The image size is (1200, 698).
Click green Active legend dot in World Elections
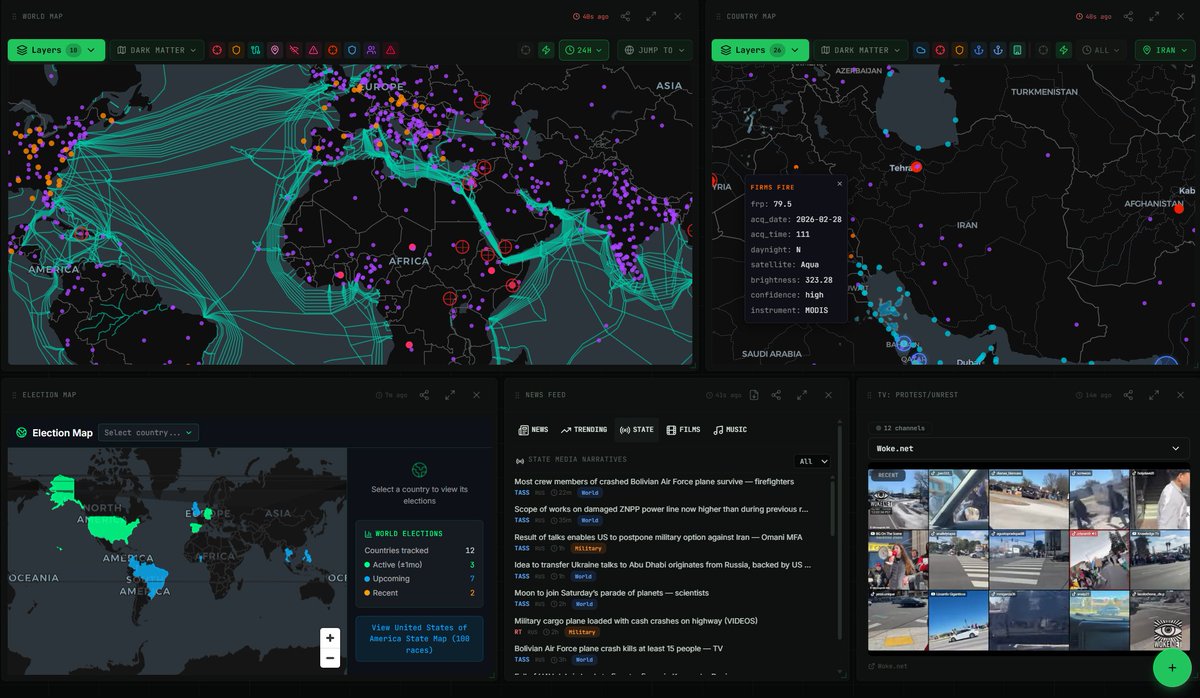click(368, 565)
